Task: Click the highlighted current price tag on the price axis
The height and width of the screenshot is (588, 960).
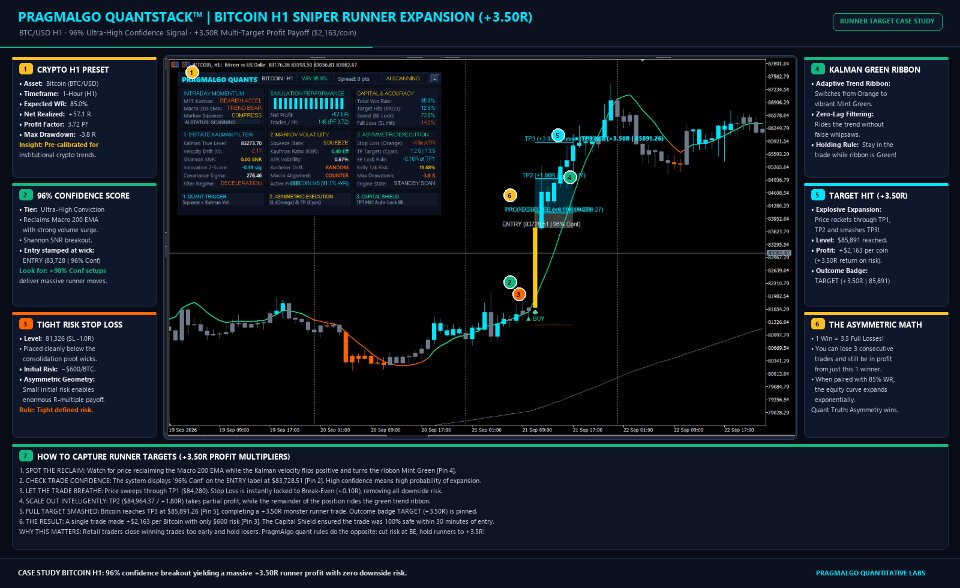Action: coord(778,253)
